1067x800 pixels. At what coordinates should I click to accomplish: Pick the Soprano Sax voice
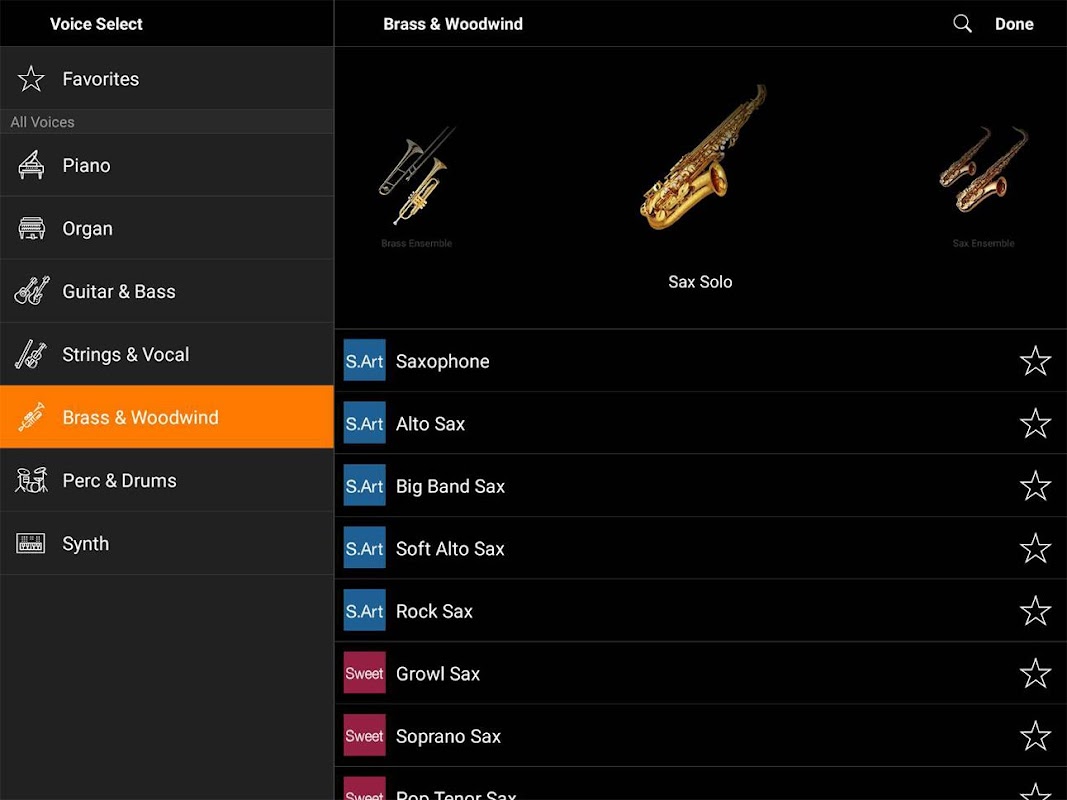tap(448, 737)
